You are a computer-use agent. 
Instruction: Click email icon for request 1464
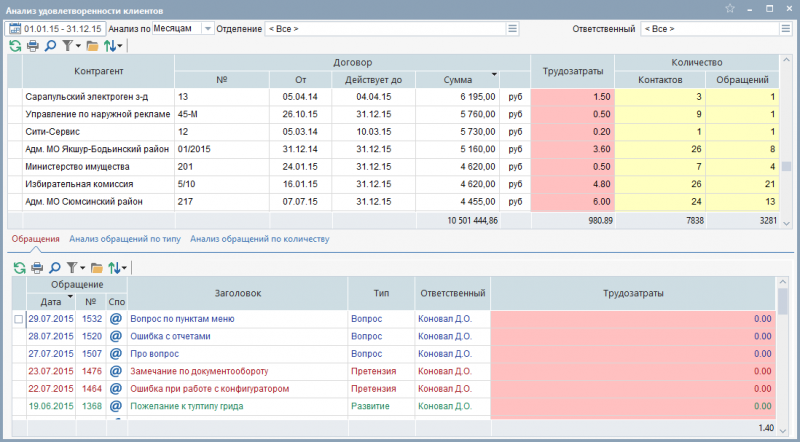pos(116,388)
